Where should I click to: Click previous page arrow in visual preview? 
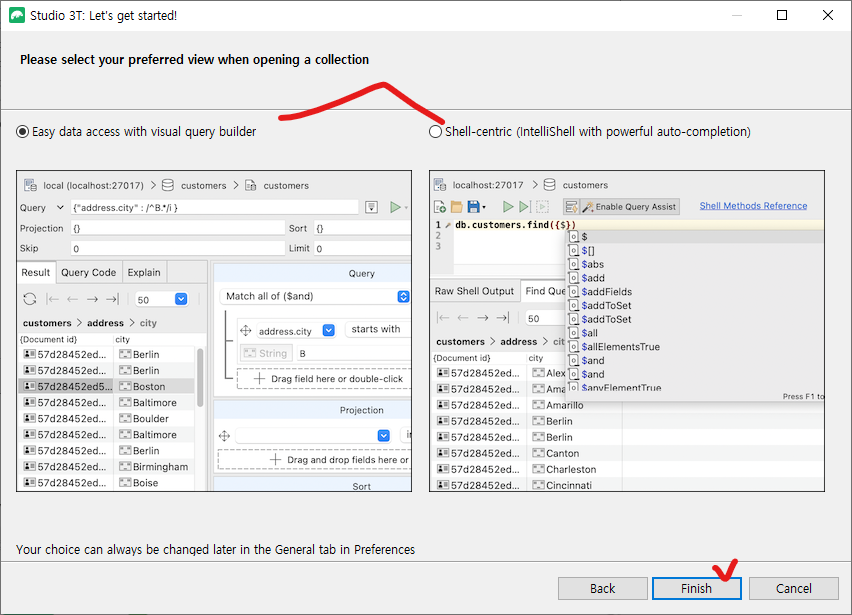tap(72, 299)
